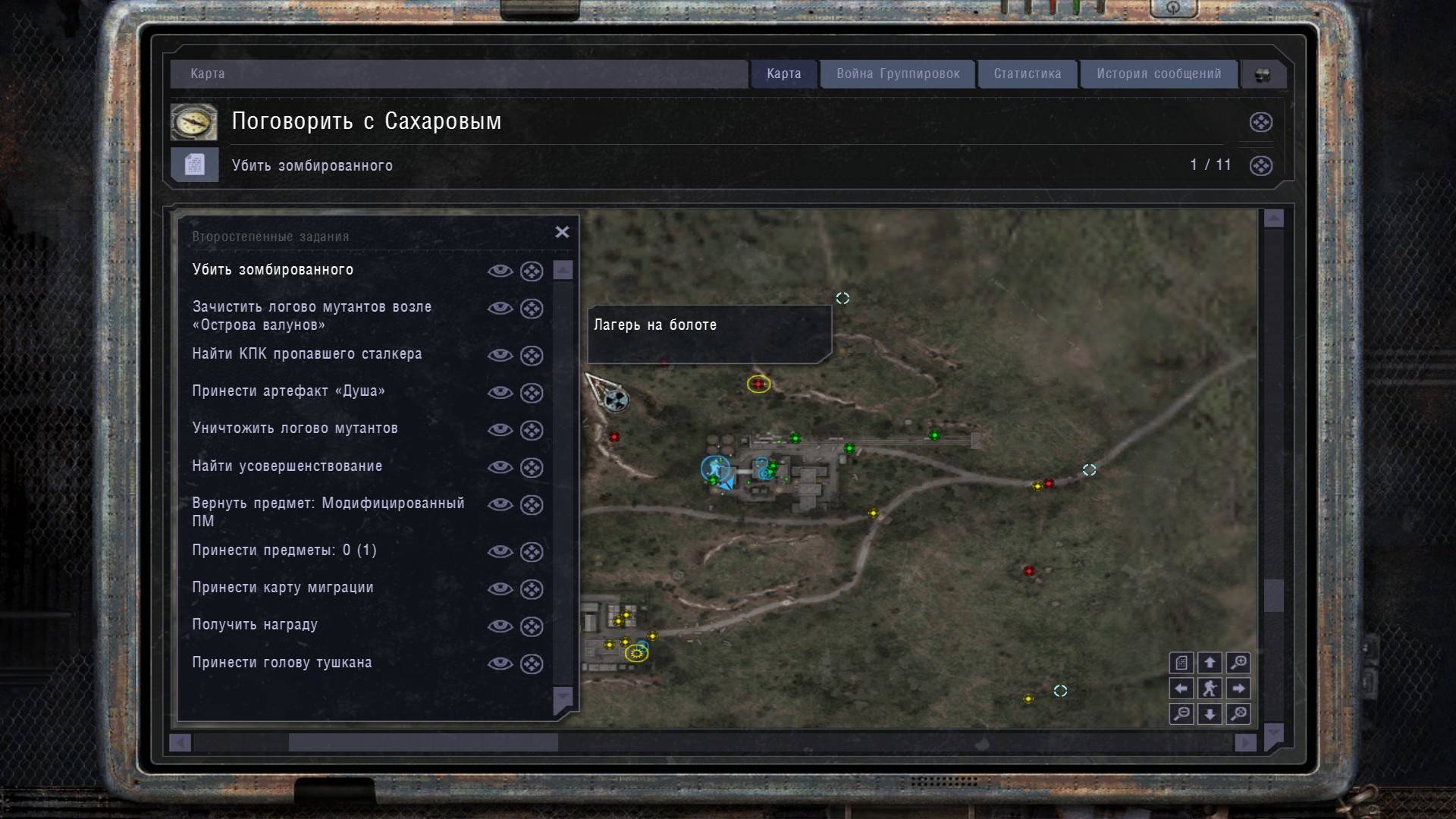The height and width of the screenshot is (819, 1456).
Task: Toggle visibility of Зачистить логово мутантов task
Action: (x=500, y=308)
